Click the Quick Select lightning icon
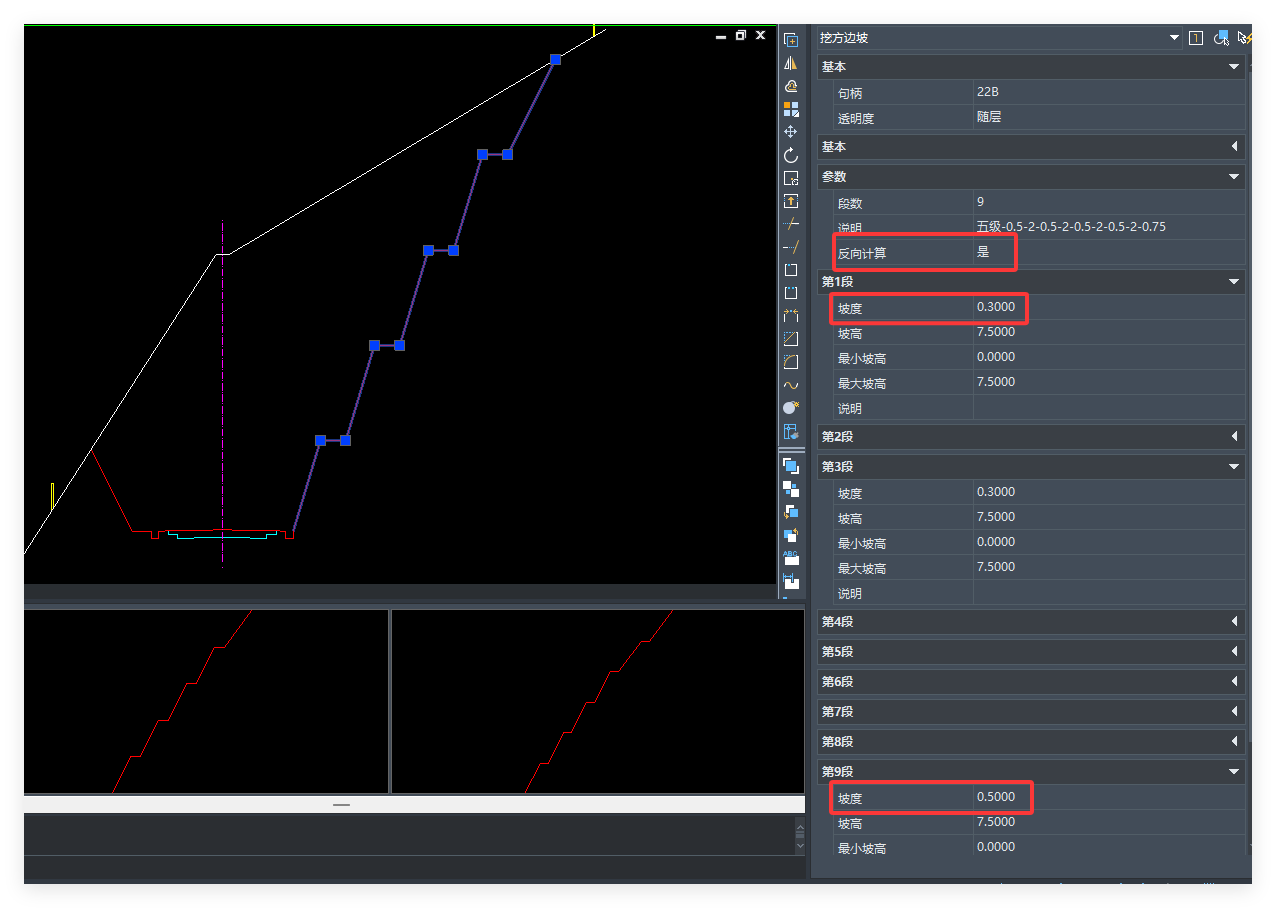The height and width of the screenshot is (908, 1276). pyautogui.click(x=1244, y=38)
